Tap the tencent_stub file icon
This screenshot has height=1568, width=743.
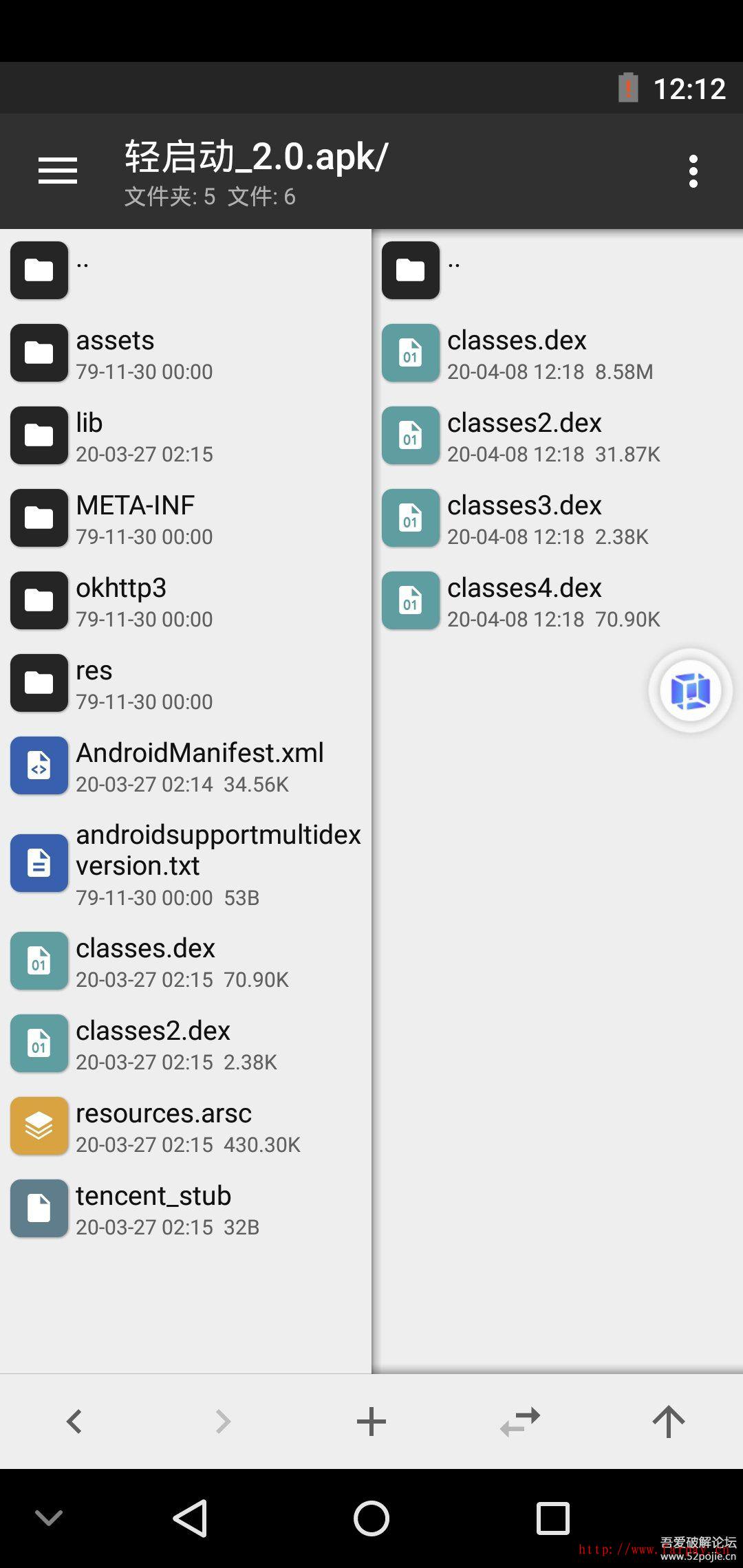click(x=39, y=1208)
